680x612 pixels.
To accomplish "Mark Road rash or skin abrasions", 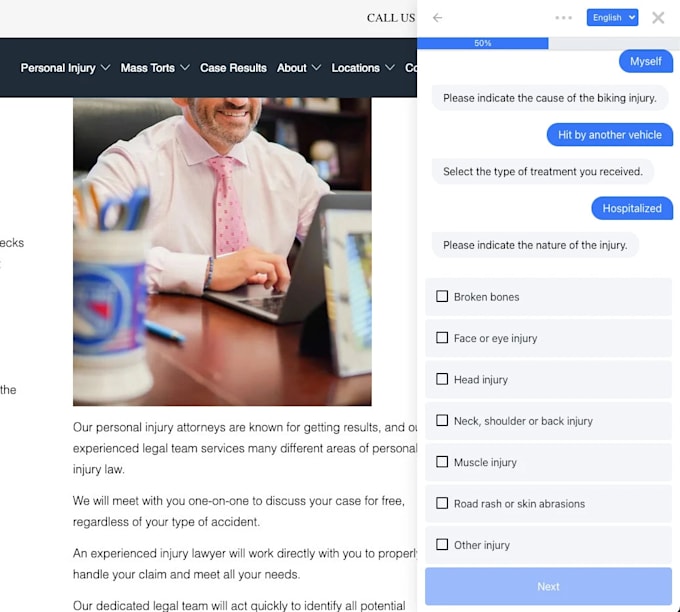I will tap(442, 503).
